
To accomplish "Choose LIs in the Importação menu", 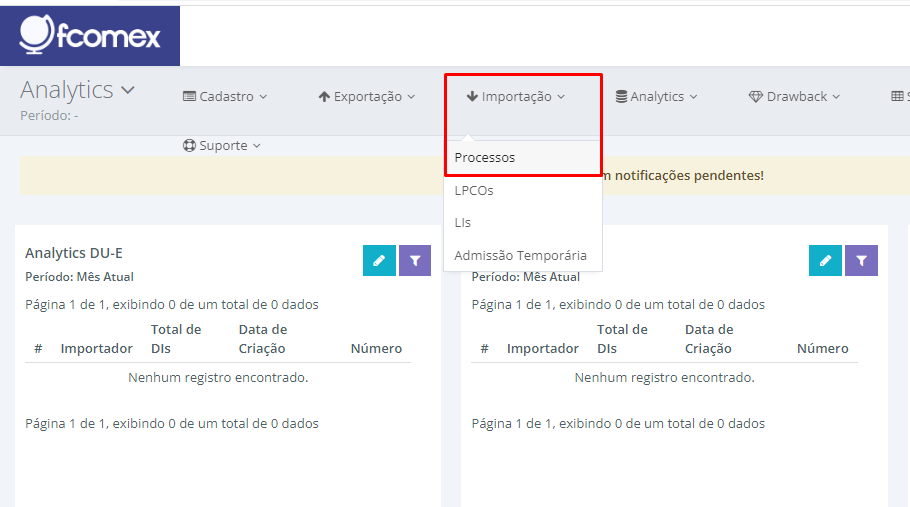I will click(523, 223).
